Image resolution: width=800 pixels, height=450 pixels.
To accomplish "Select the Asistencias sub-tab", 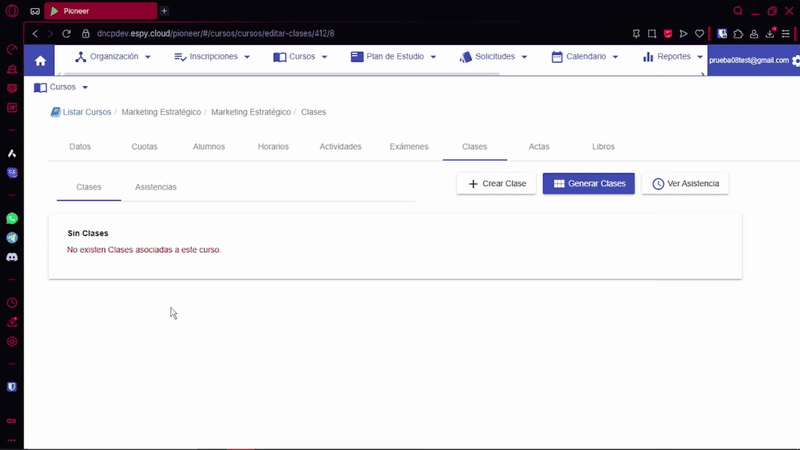I will [156, 188].
